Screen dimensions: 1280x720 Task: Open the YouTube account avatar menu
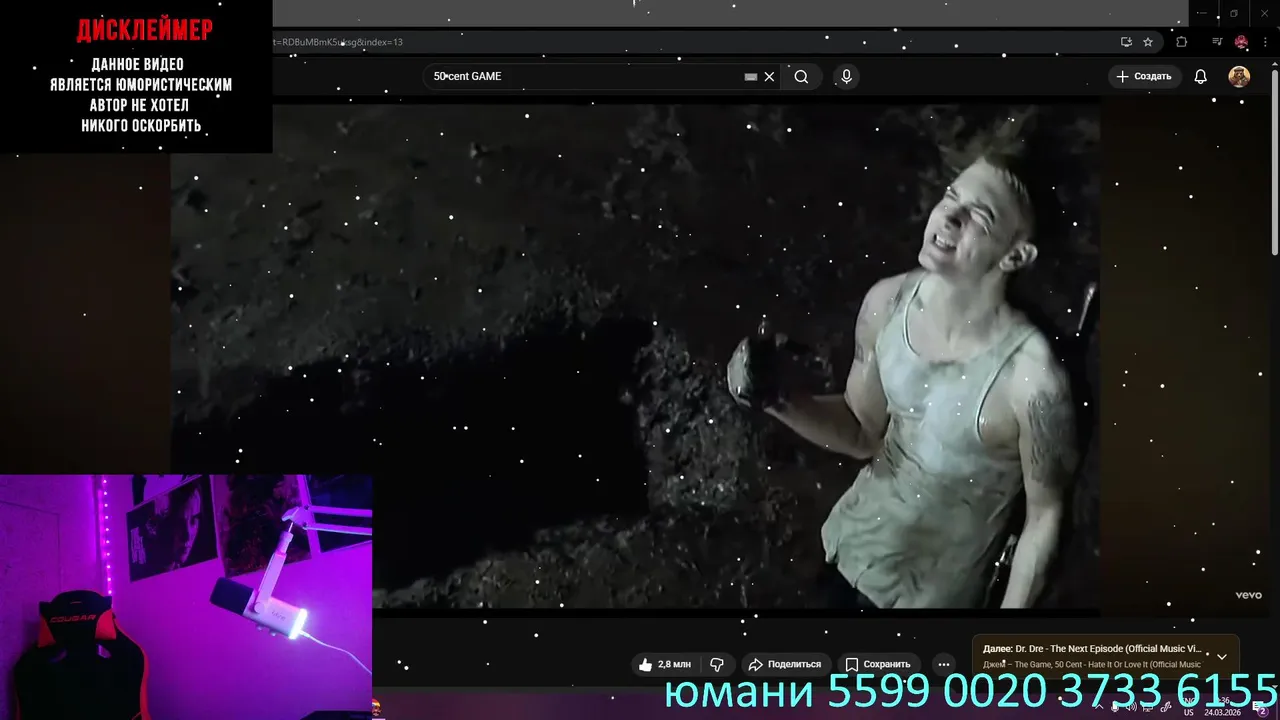(x=1239, y=77)
